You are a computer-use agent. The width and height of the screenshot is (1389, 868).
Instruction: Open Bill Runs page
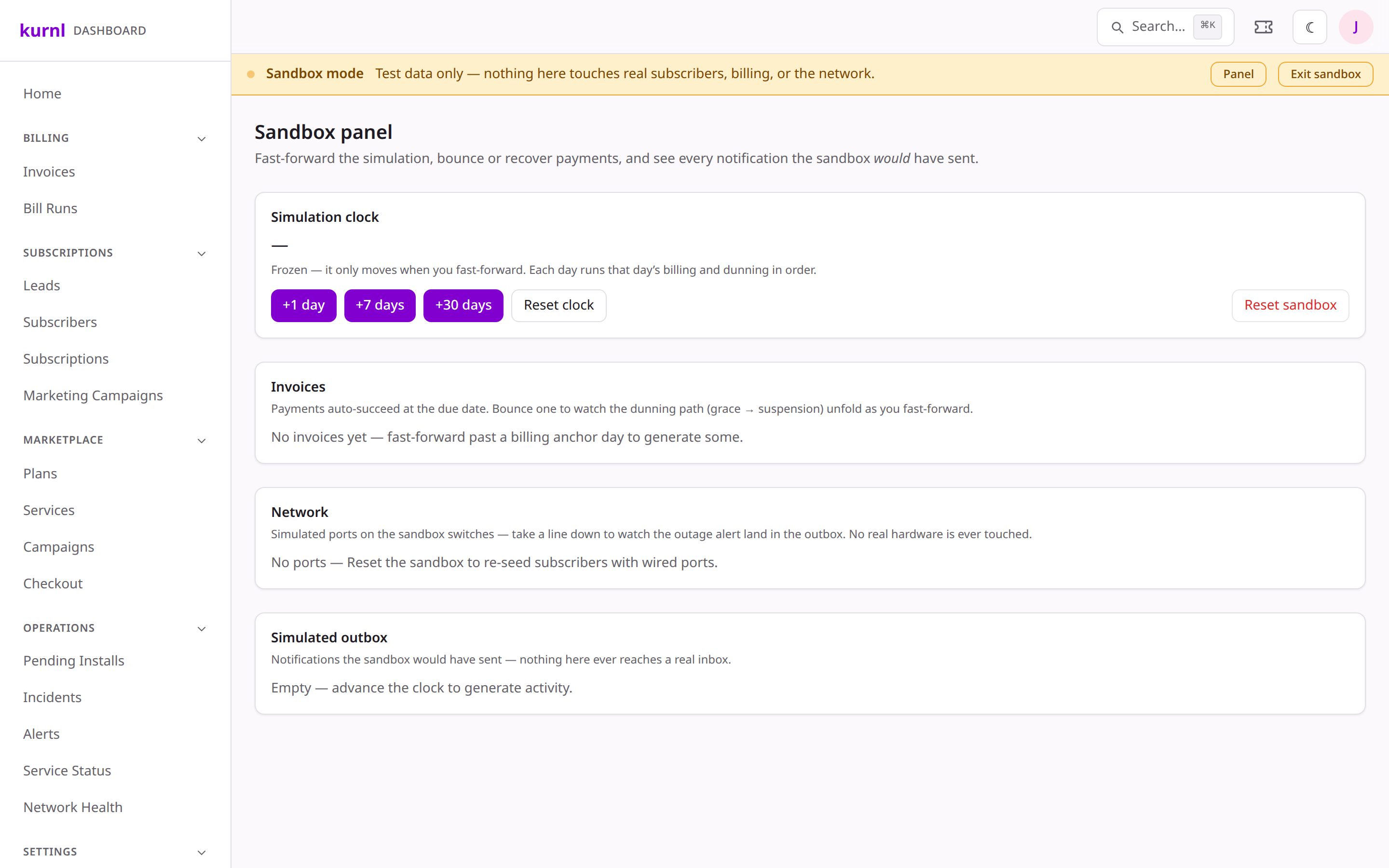[x=50, y=208]
